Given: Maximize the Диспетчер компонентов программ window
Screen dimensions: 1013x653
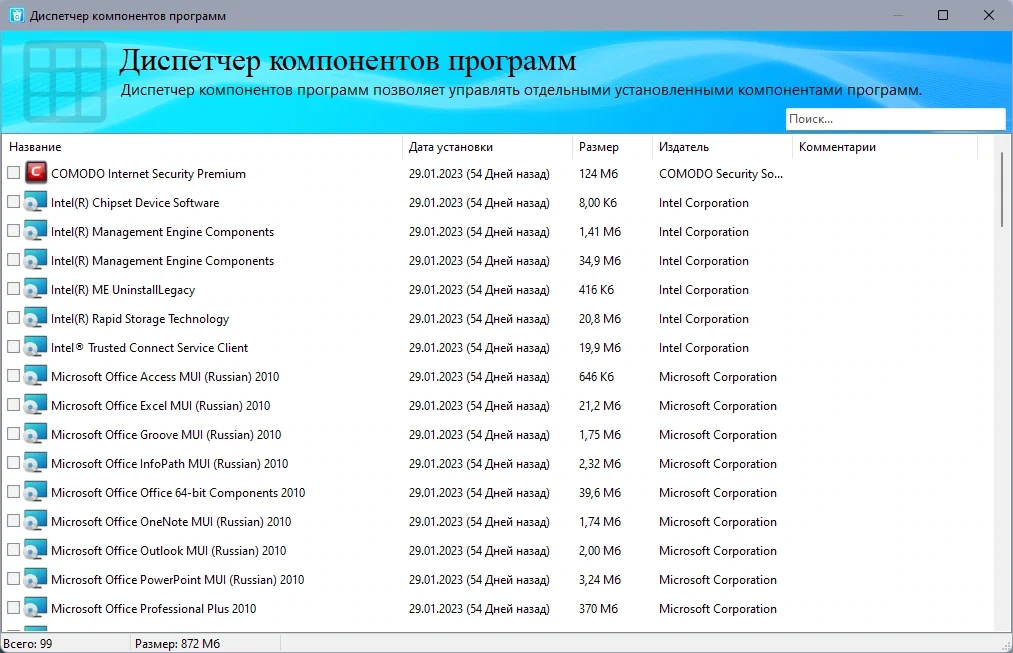Looking at the screenshot, I should click(943, 15).
